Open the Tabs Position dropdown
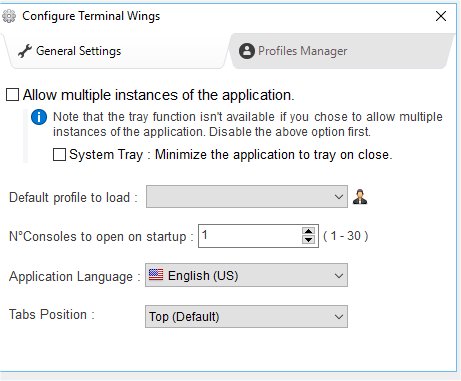Viewport: 461px width, 381px height. click(246, 316)
